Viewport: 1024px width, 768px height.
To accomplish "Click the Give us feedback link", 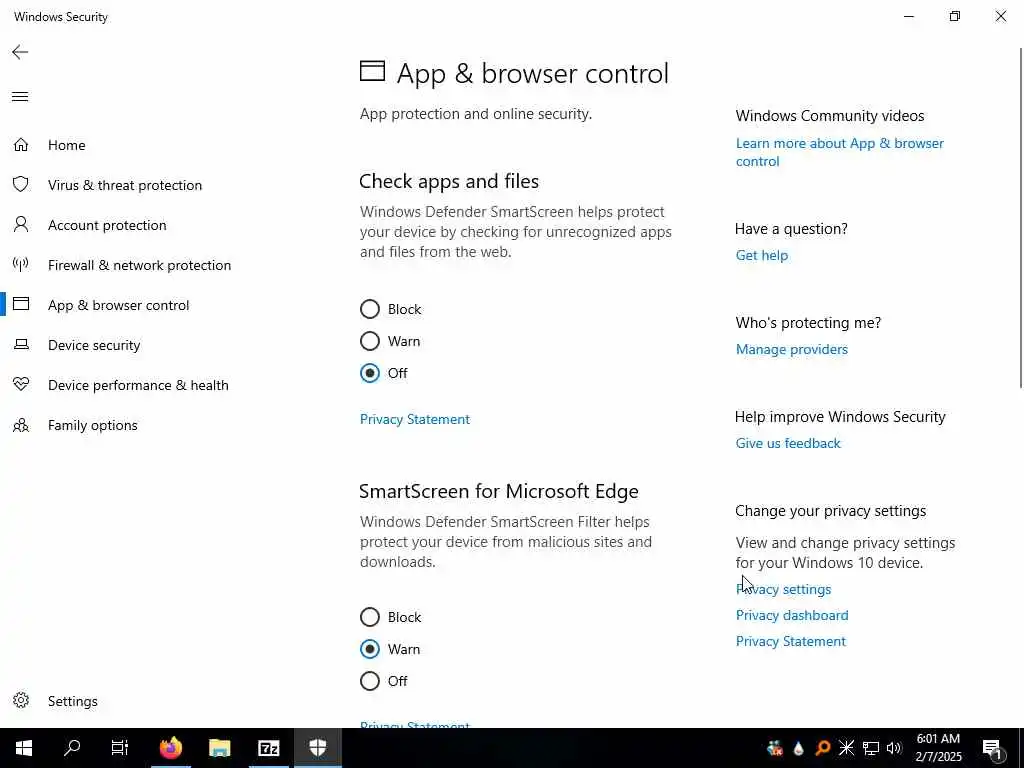I will (788, 443).
